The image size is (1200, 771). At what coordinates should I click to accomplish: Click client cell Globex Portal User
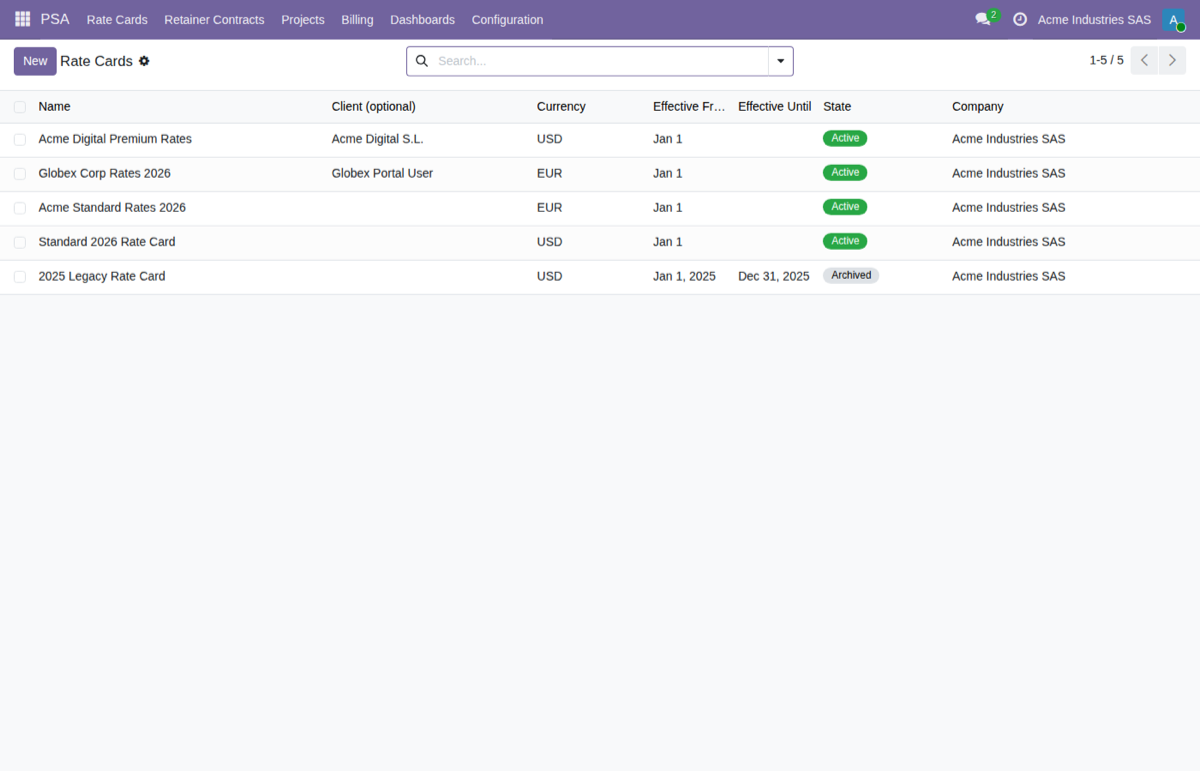pos(382,173)
